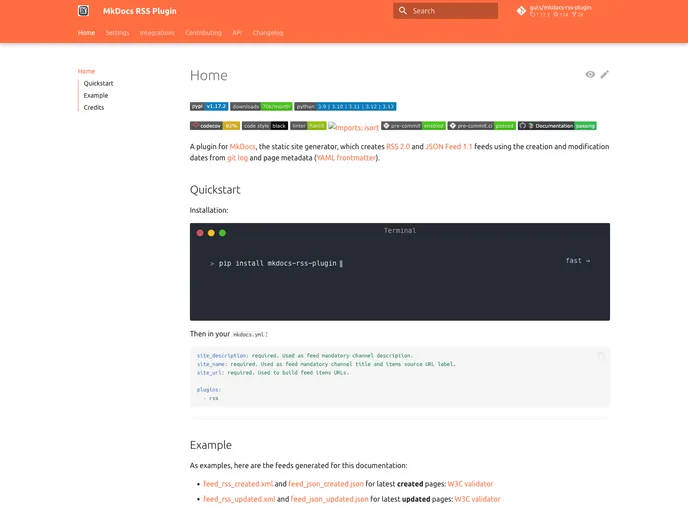Viewport: 688px width, 512px height.
Task: Click the red terminal window dot
Action: [200, 233]
